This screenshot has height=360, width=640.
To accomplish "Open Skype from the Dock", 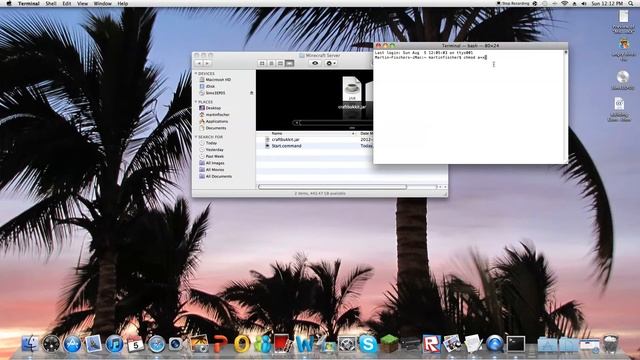I will 368,344.
